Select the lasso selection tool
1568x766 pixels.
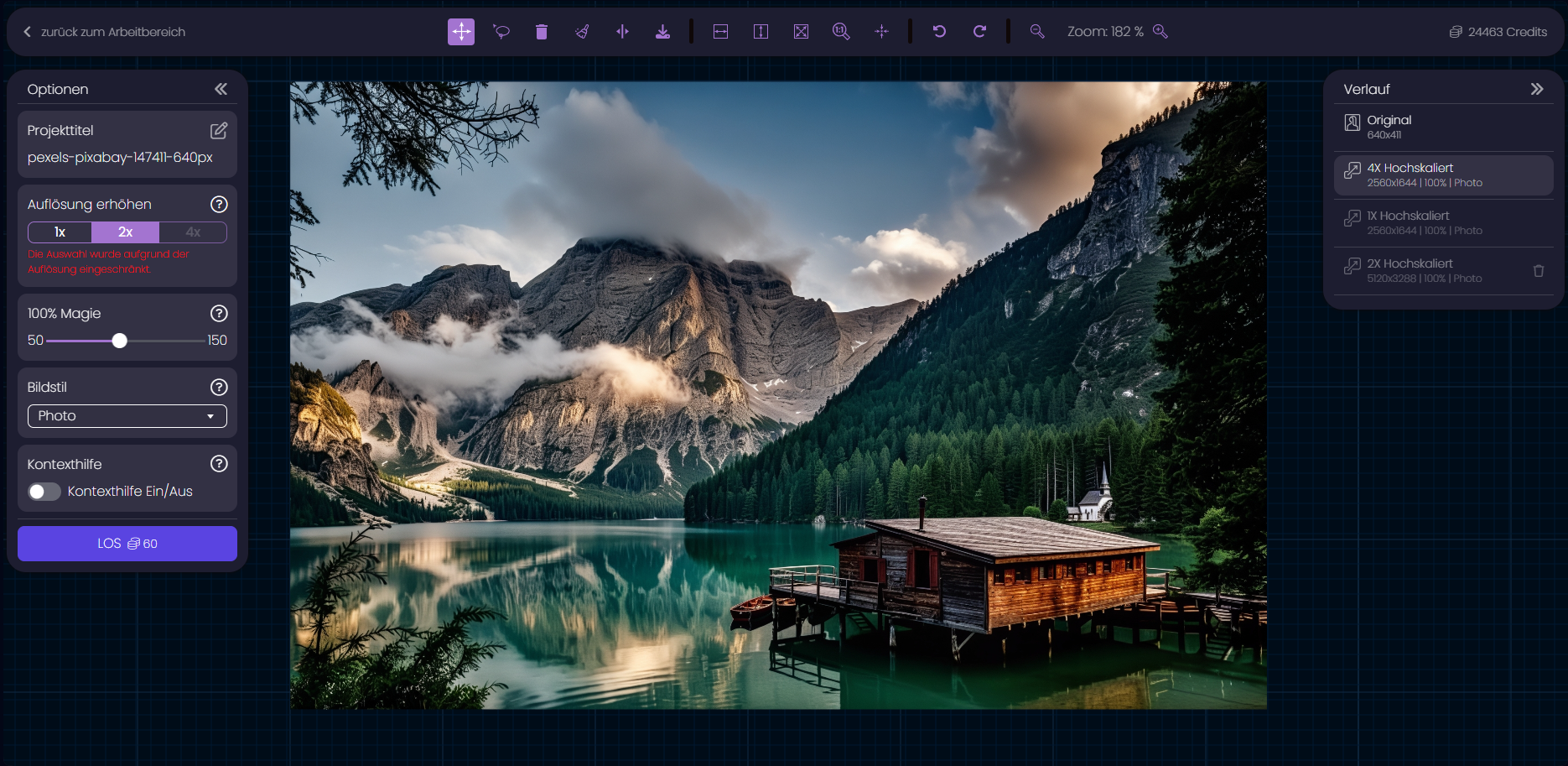(x=501, y=32)
